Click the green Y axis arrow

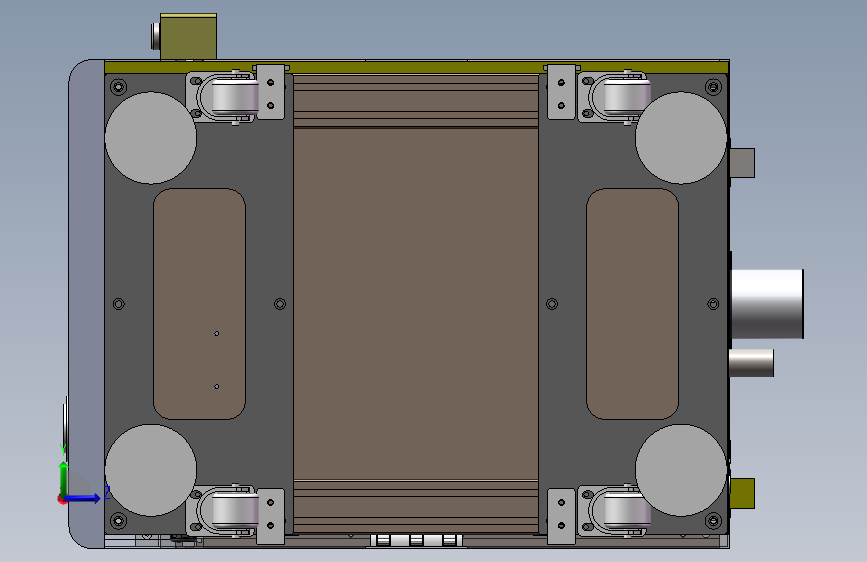tap(64, 477)
